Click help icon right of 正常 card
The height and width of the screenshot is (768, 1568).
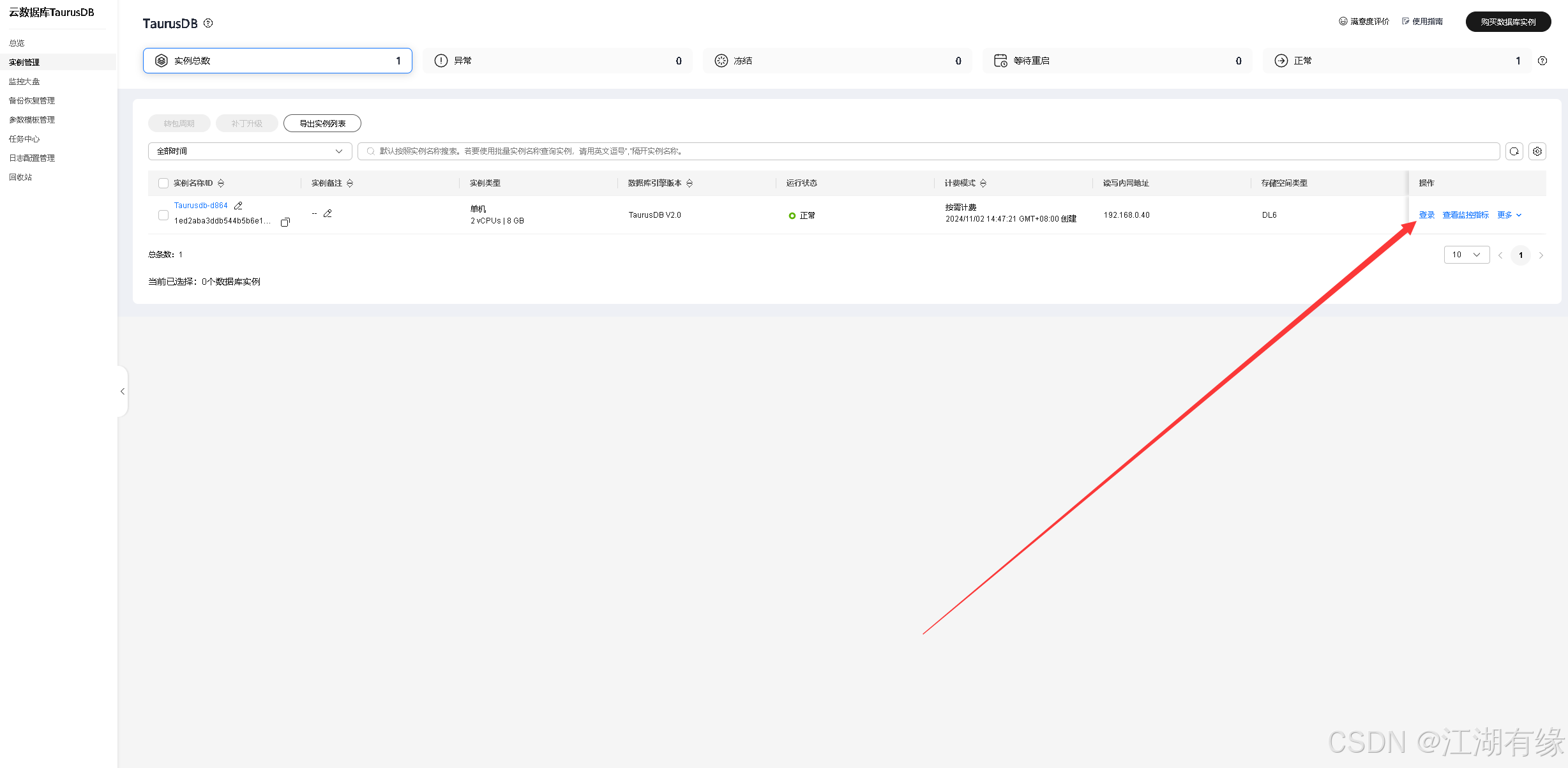click(x=1542, y=61)
